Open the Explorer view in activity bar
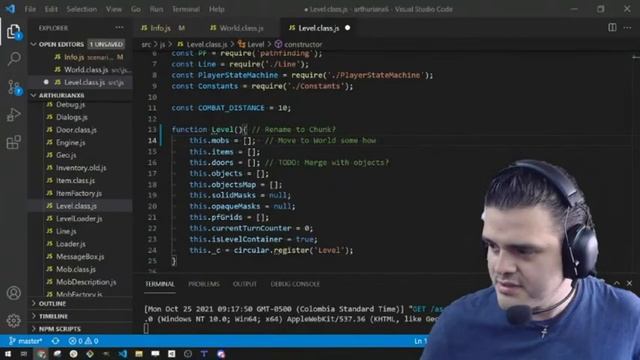640x360 pixels. pos(13,31)
